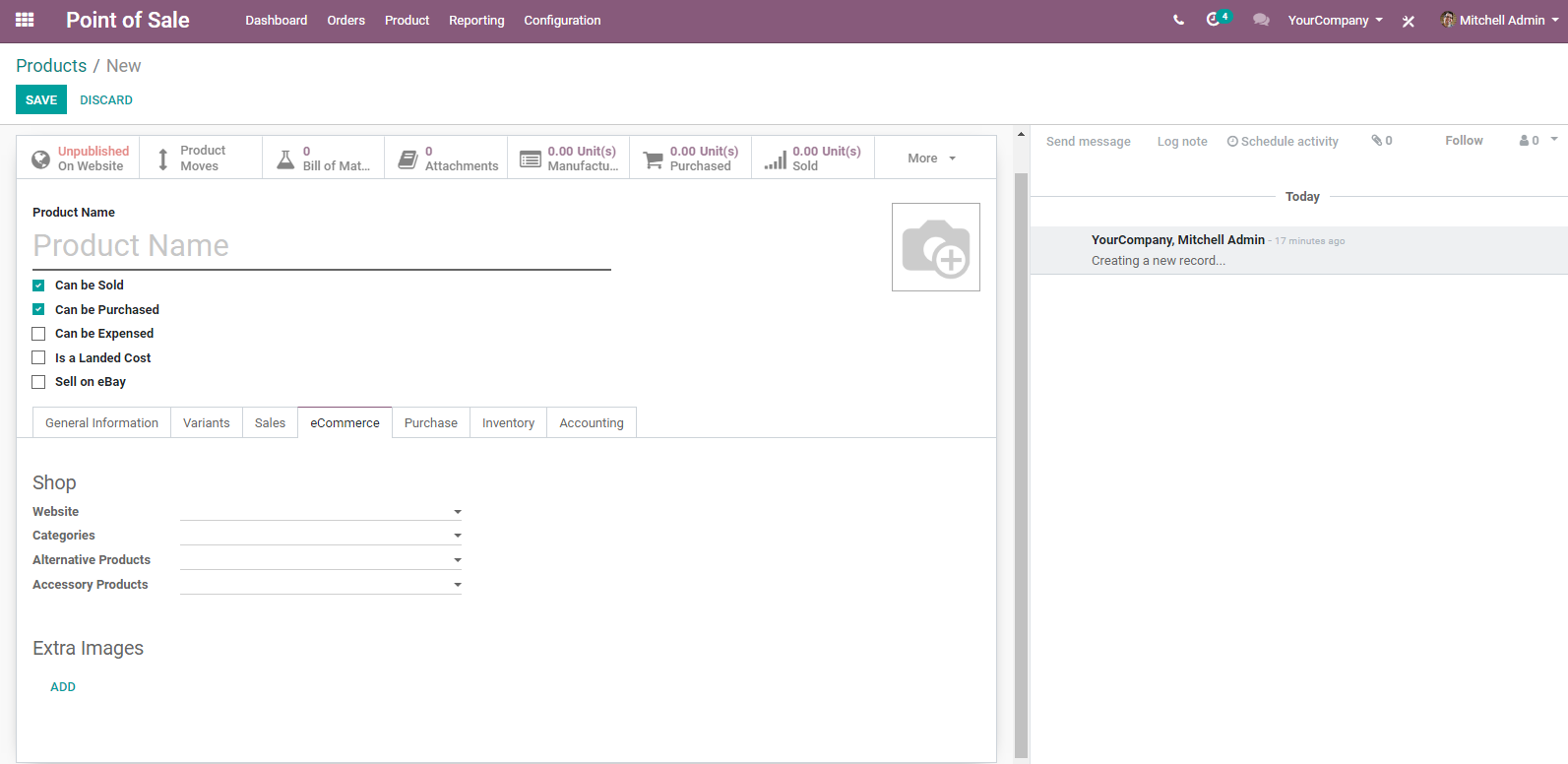Screen dimensions: 1568x764
Task: Click the phone call icon in the top bar
Action: 1178,20
